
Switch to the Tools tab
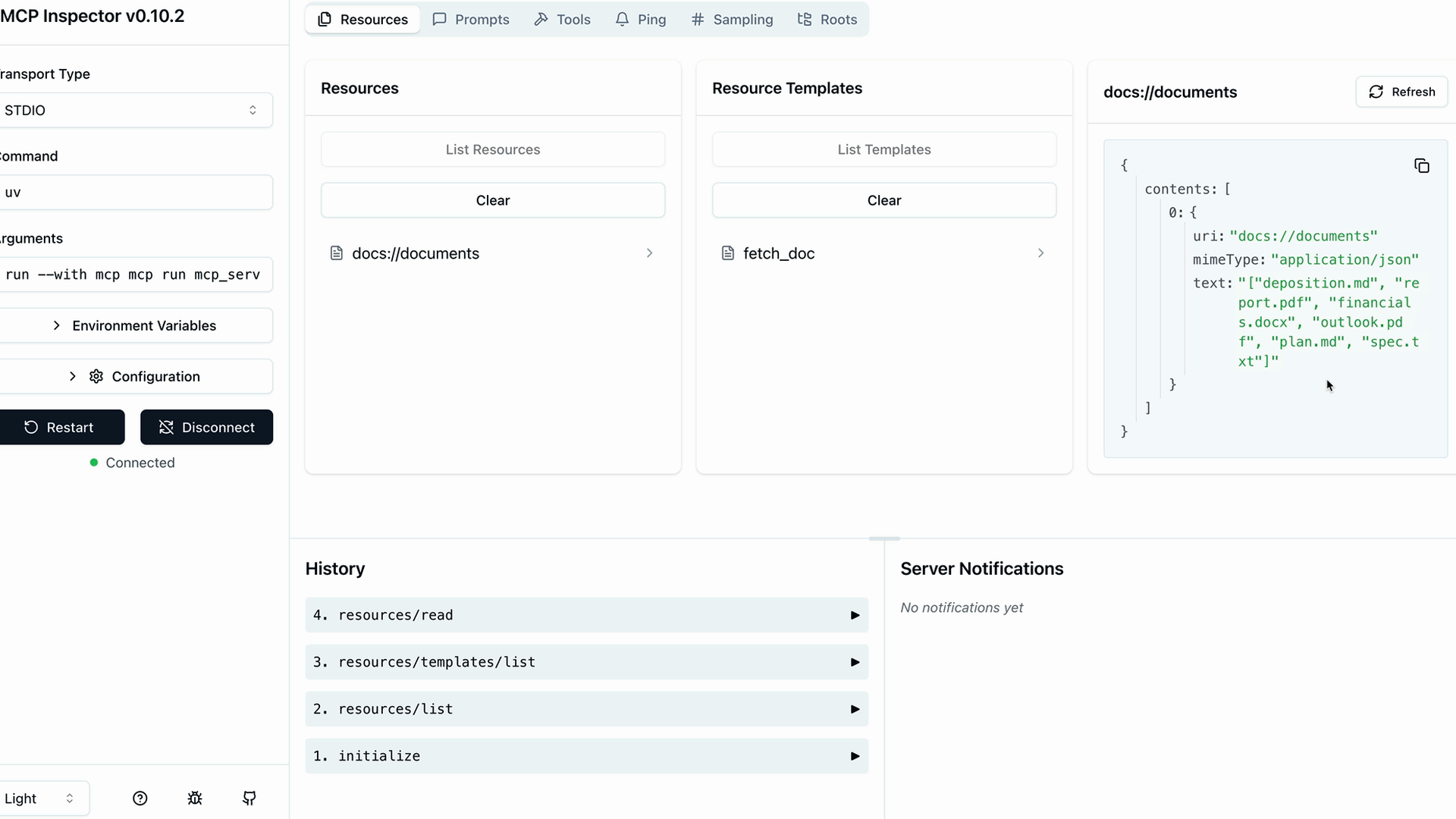pyautogui.click(x=562, y=20)
